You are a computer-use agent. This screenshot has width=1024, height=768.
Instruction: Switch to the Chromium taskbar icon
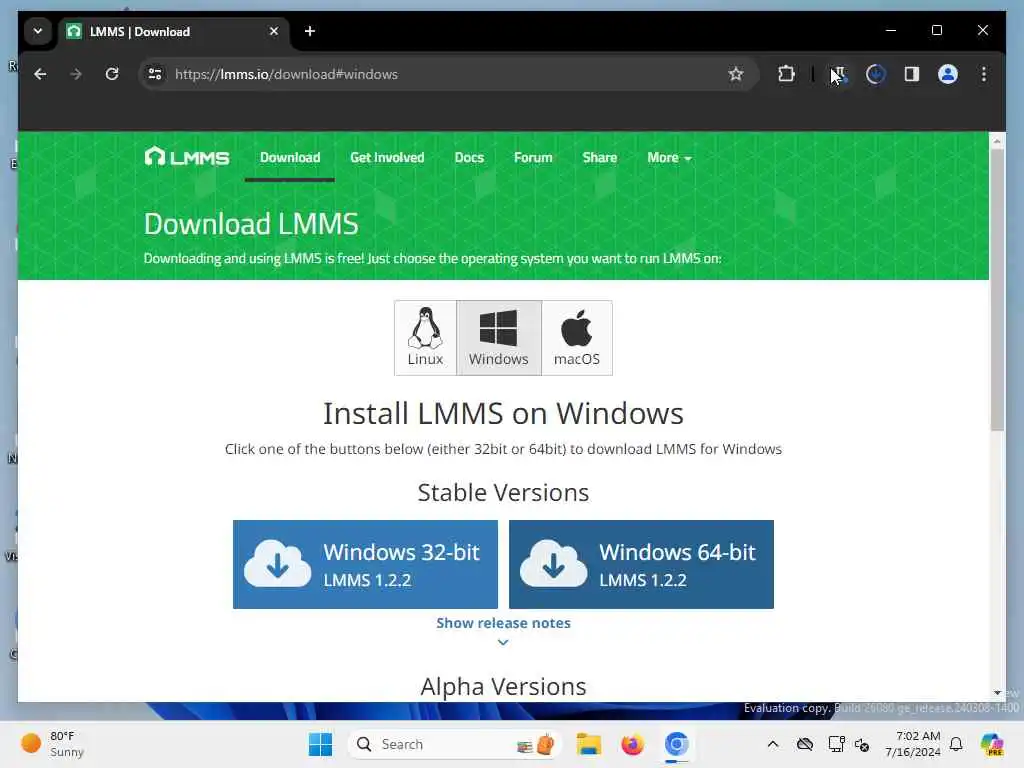click(677, 744)
